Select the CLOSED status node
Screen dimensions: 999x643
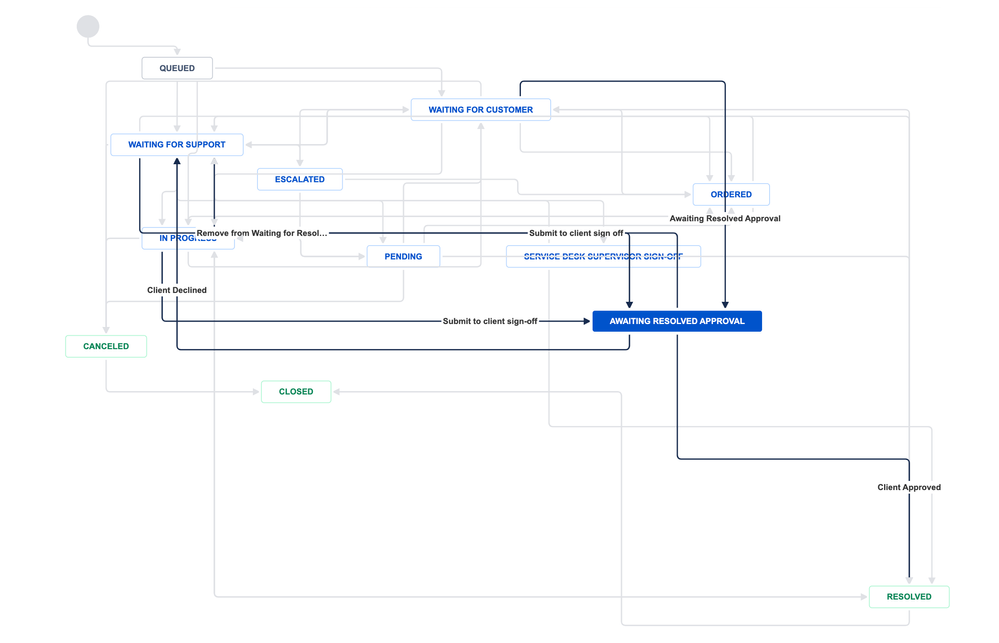coord(296,391)
